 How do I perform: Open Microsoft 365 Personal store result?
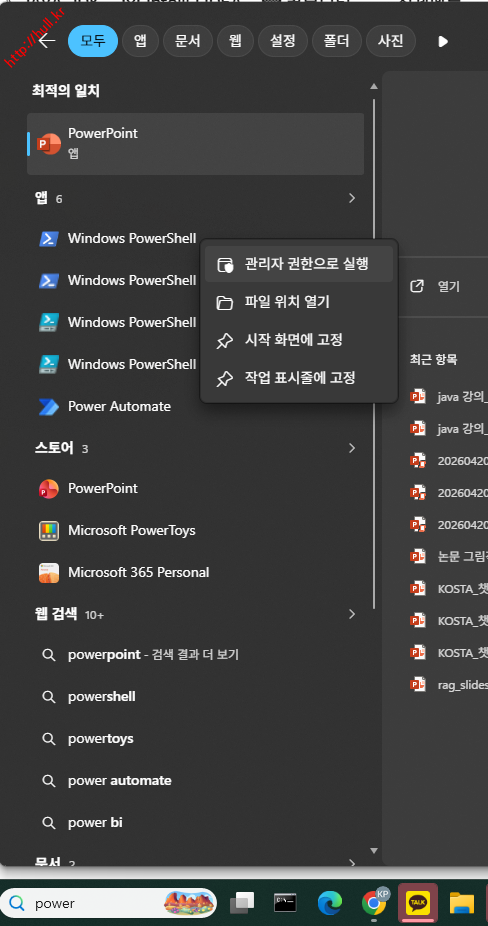point(195,572)
